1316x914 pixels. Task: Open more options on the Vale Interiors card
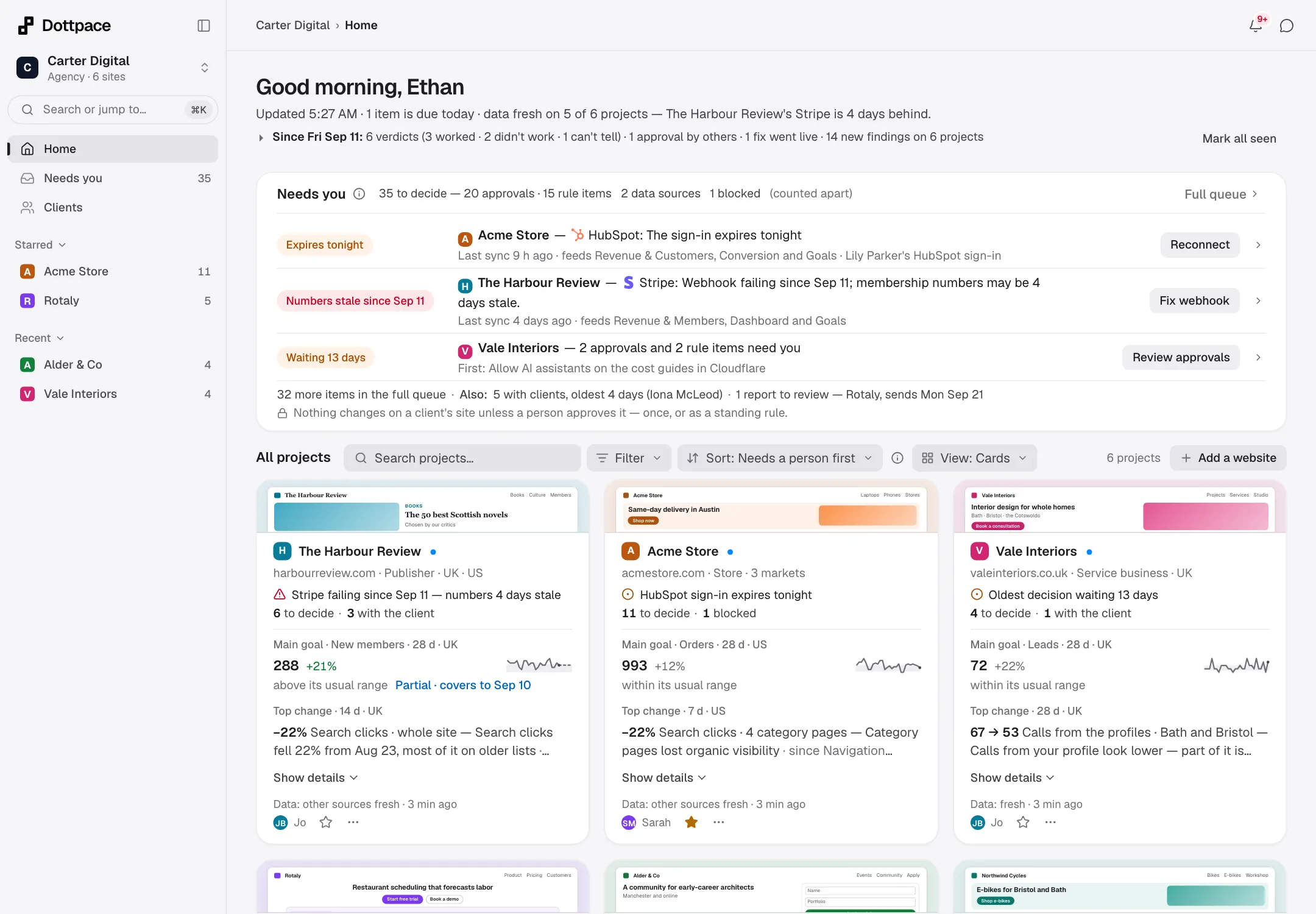click(x=1050, y=822)
